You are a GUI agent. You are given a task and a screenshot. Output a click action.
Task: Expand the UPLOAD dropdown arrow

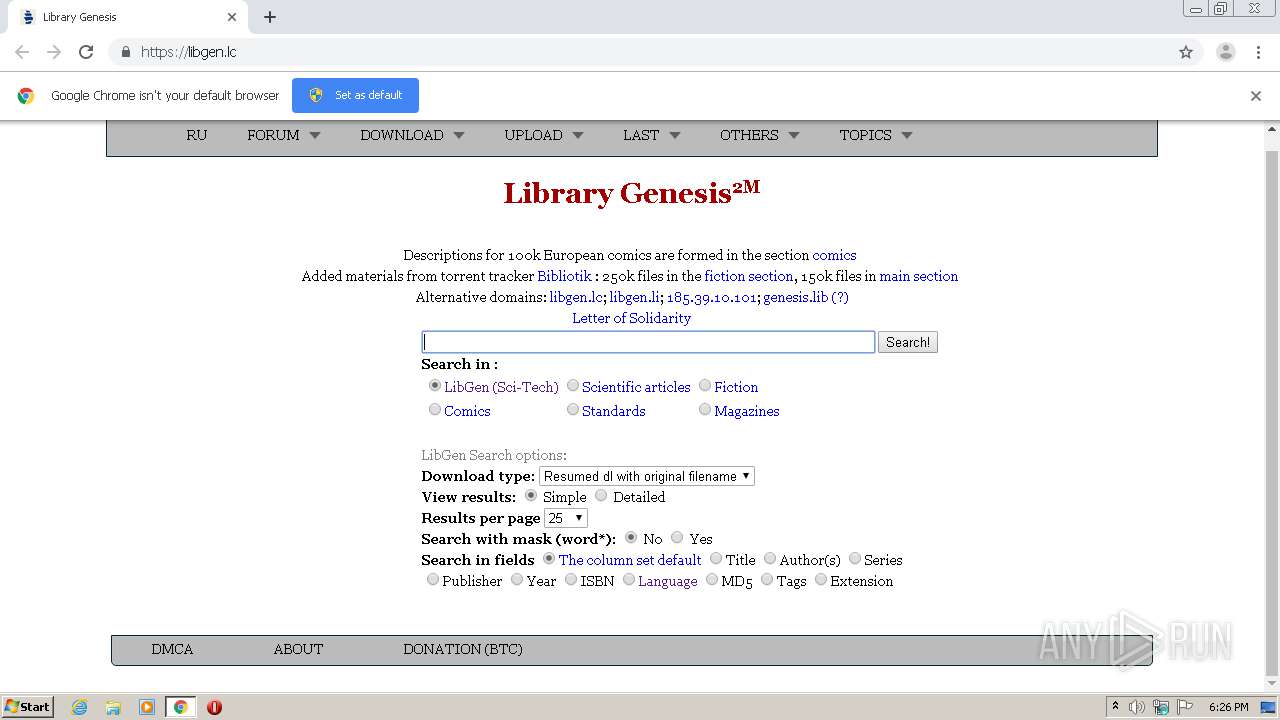[x=578, y=135]
